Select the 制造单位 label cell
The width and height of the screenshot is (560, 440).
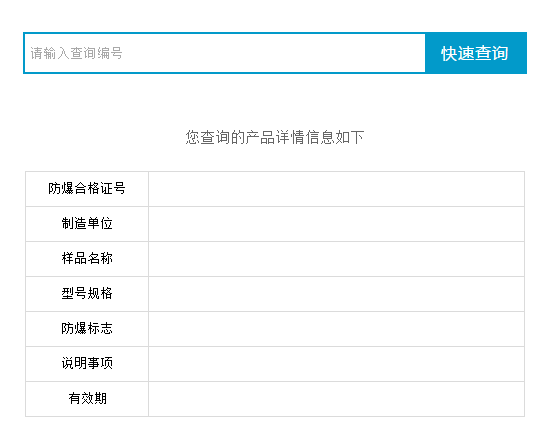click(x=87, y=224)
